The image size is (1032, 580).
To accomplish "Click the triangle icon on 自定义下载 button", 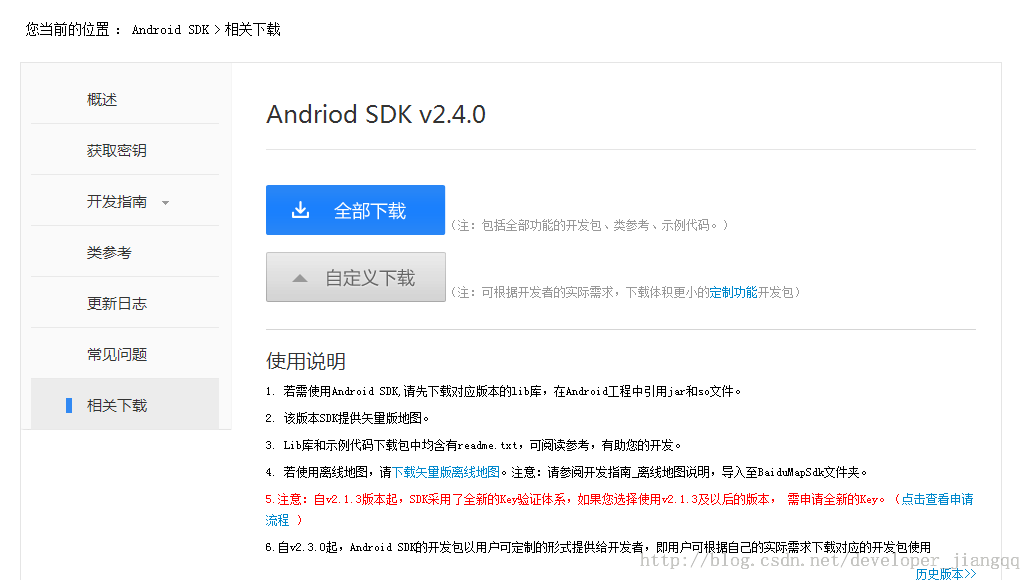I will click(x=299, y=278).
